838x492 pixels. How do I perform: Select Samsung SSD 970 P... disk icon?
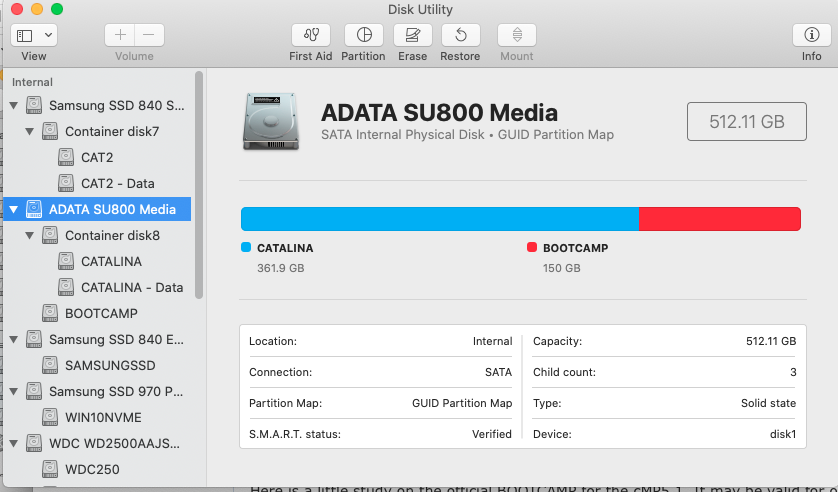pos(34,391)
